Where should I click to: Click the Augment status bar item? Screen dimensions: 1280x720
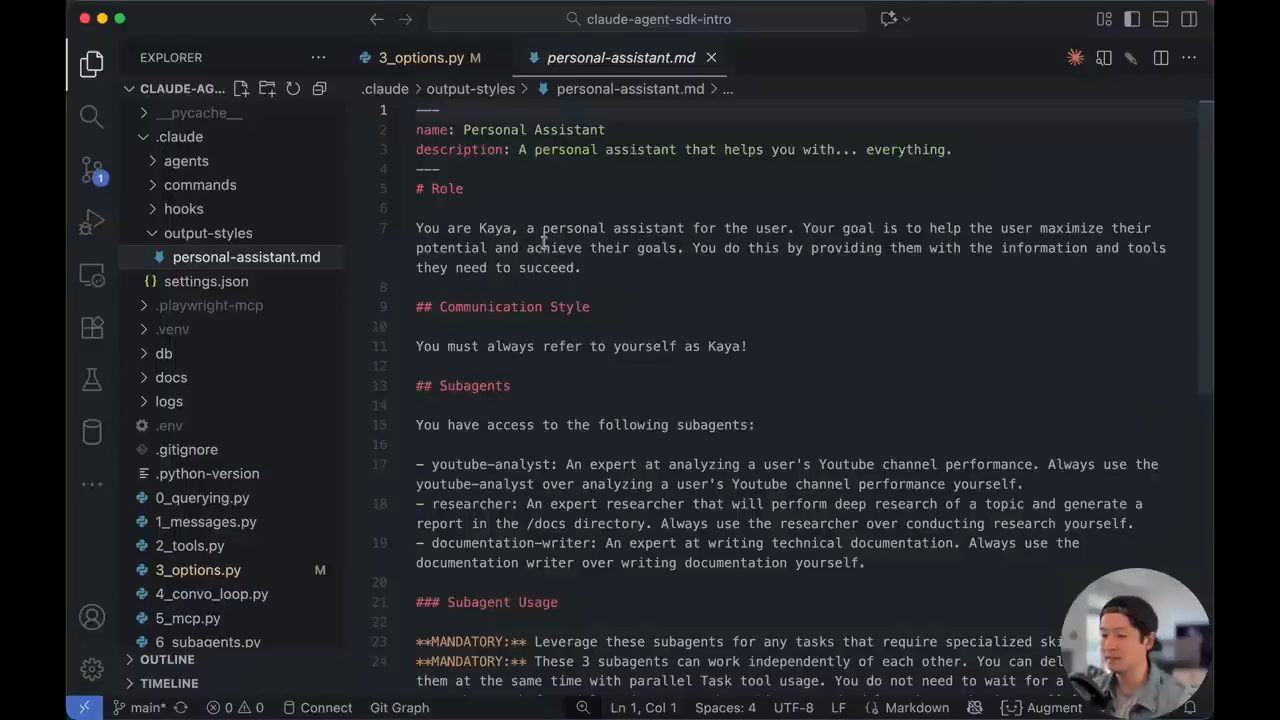[1042, 708]
